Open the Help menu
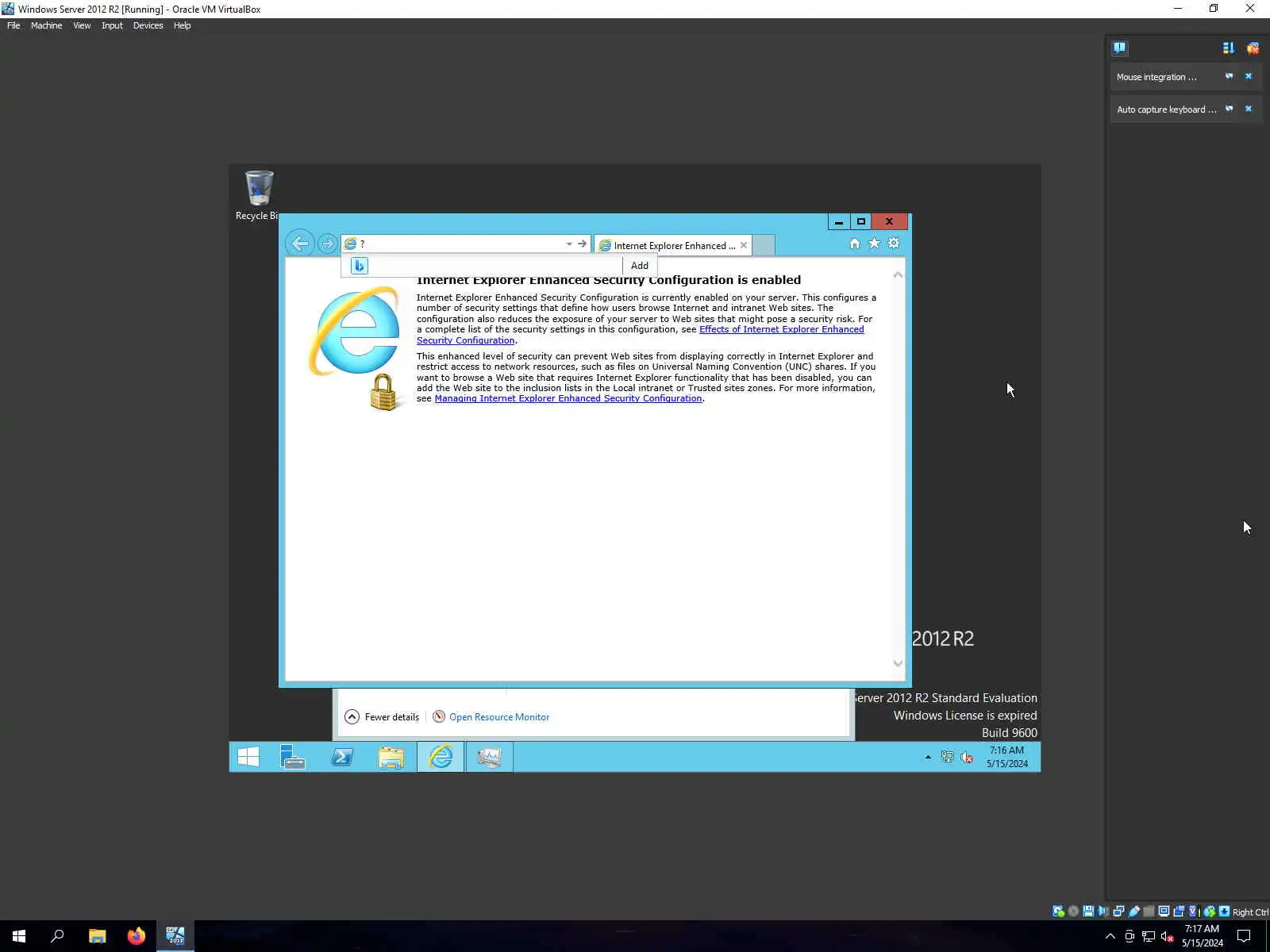This screenshot has width=1270, height=952. click(x=182, y=25)
